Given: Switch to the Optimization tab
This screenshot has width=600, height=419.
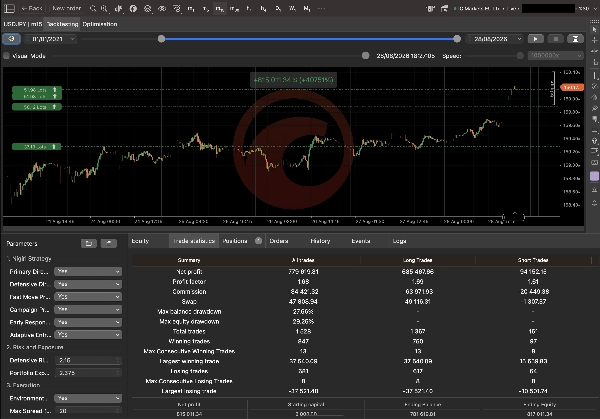Looking at the screenshot, I should pyautogui.click(x=100, y=24).
